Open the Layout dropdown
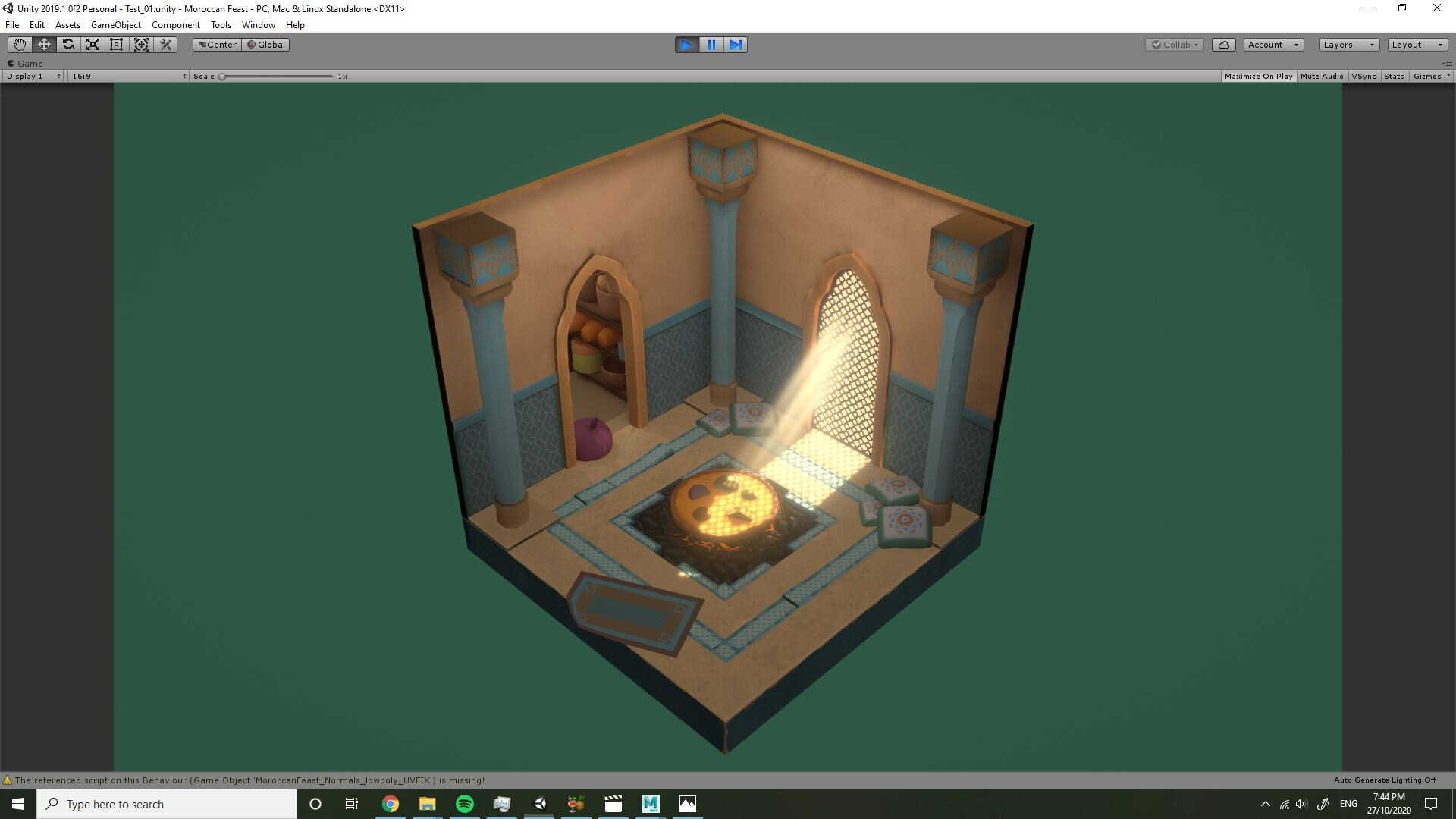This screenshot has height=819, width=1456. tap(1415, 44)
